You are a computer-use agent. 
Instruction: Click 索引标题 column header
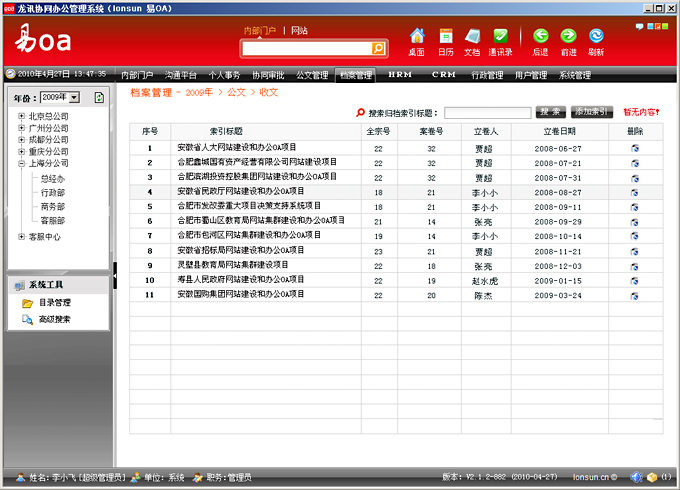click(226, 131)
